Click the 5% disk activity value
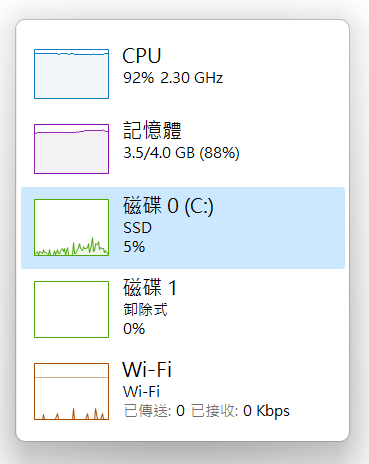 point(134,247)
